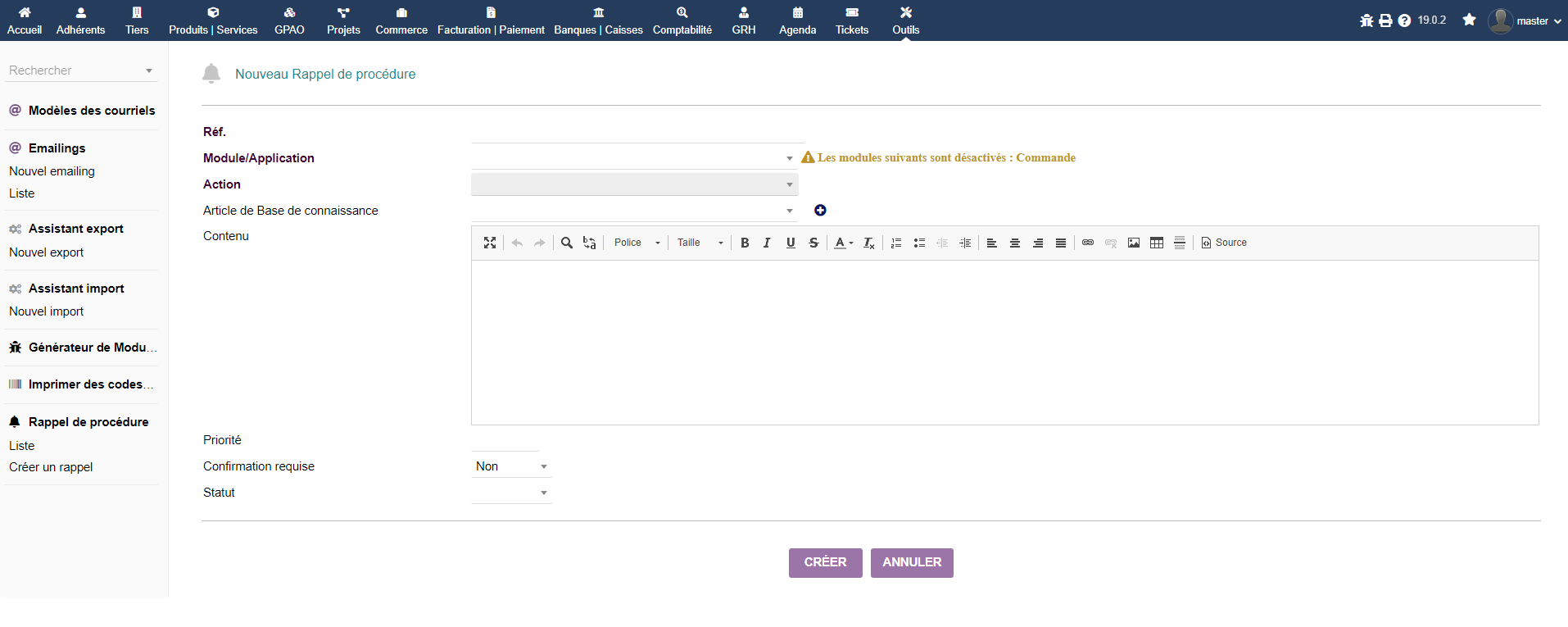Click inside the Contenu text area
Screen dimensions: 1568x627
(x=1004, y=343)
